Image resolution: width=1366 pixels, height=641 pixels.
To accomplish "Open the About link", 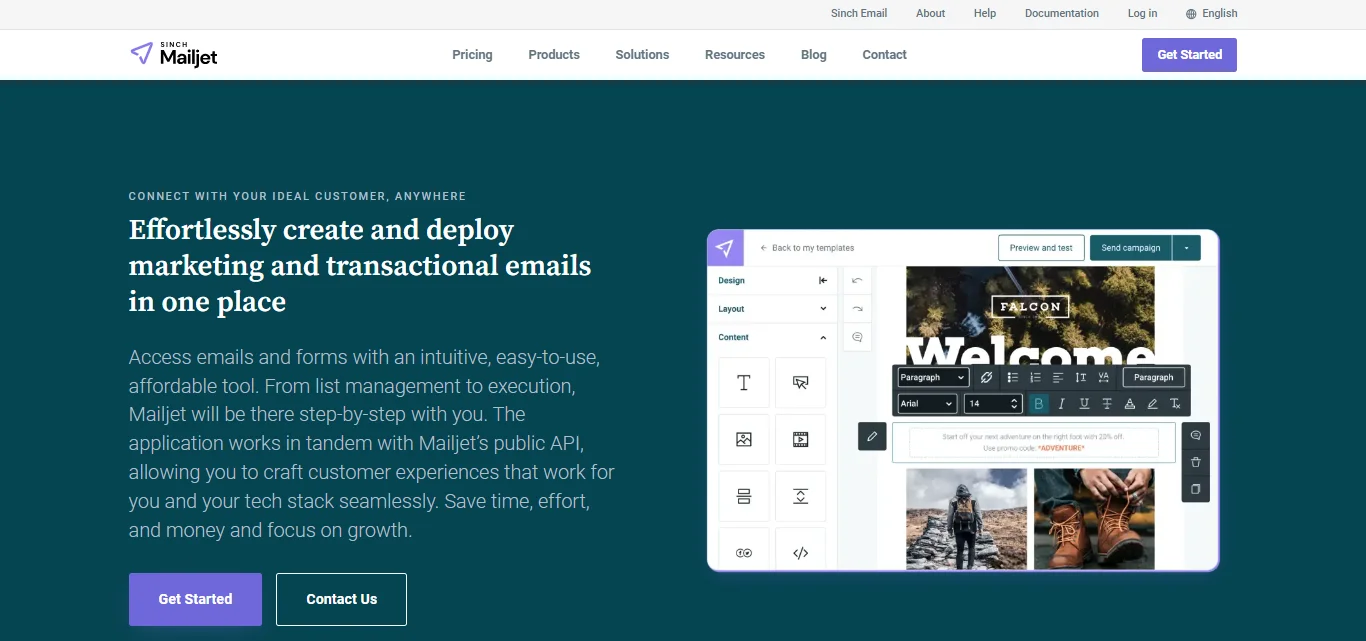I will 931,14.
